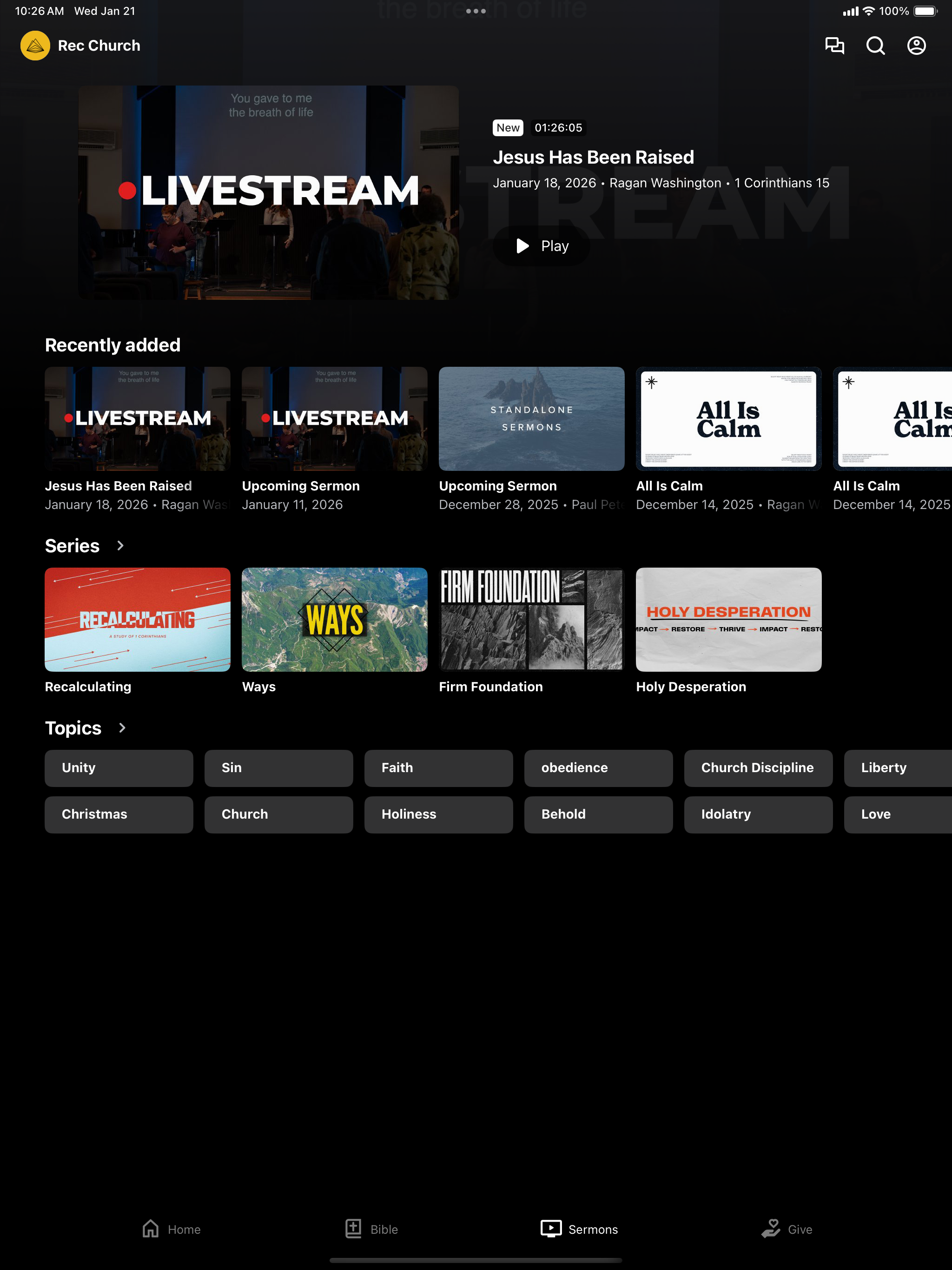Tap the Sermons tab video icon

pyautogui.click(x=551, y=1229)
